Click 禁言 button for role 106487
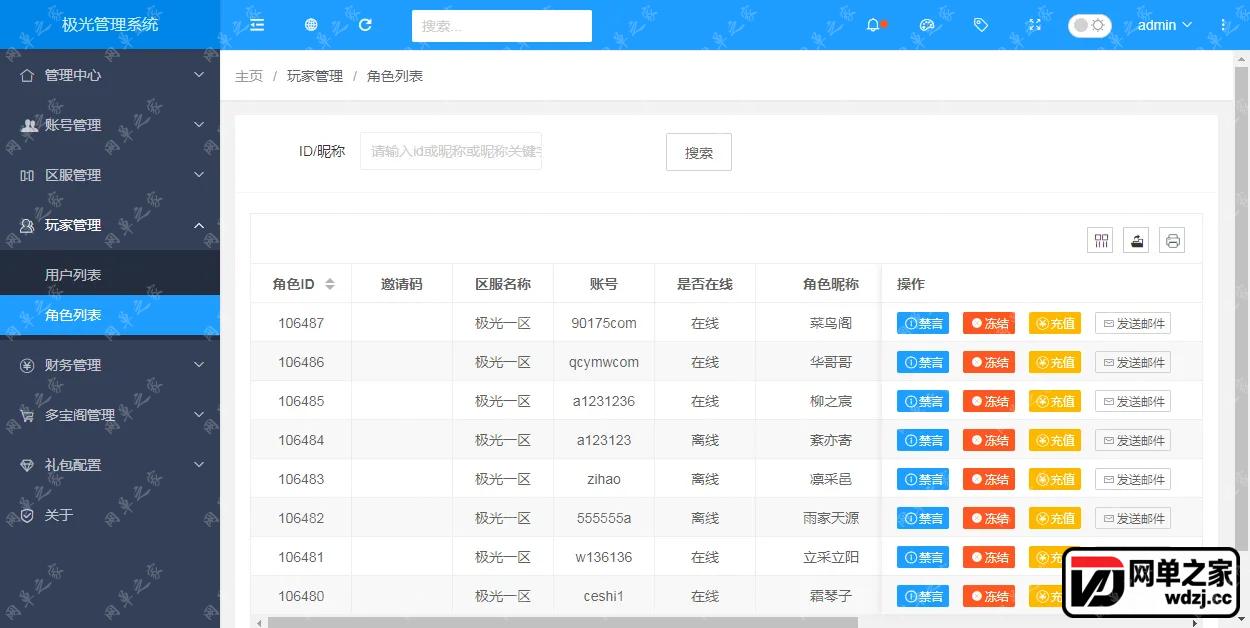Screen dimensions: 1250x628 point(923,323)
